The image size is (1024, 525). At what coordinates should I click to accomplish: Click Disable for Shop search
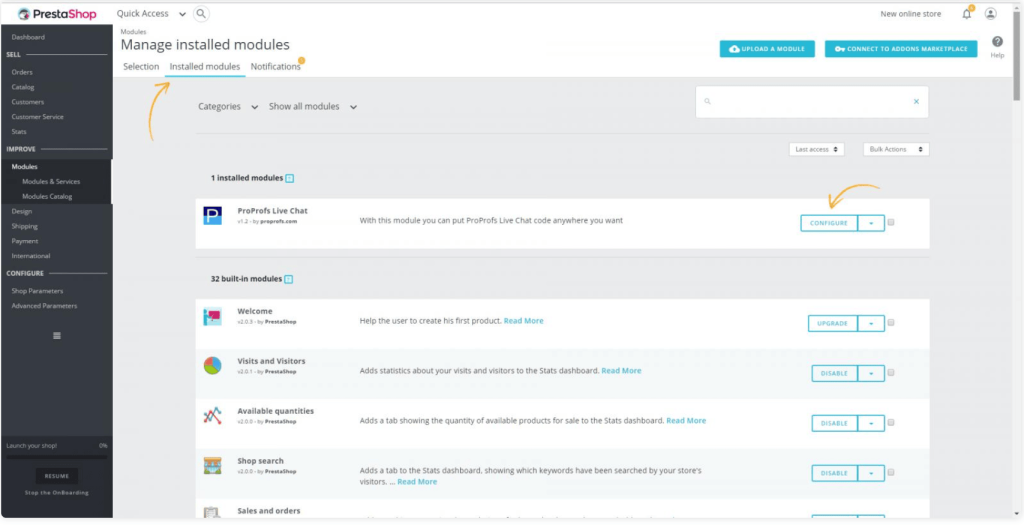[835, 473]
